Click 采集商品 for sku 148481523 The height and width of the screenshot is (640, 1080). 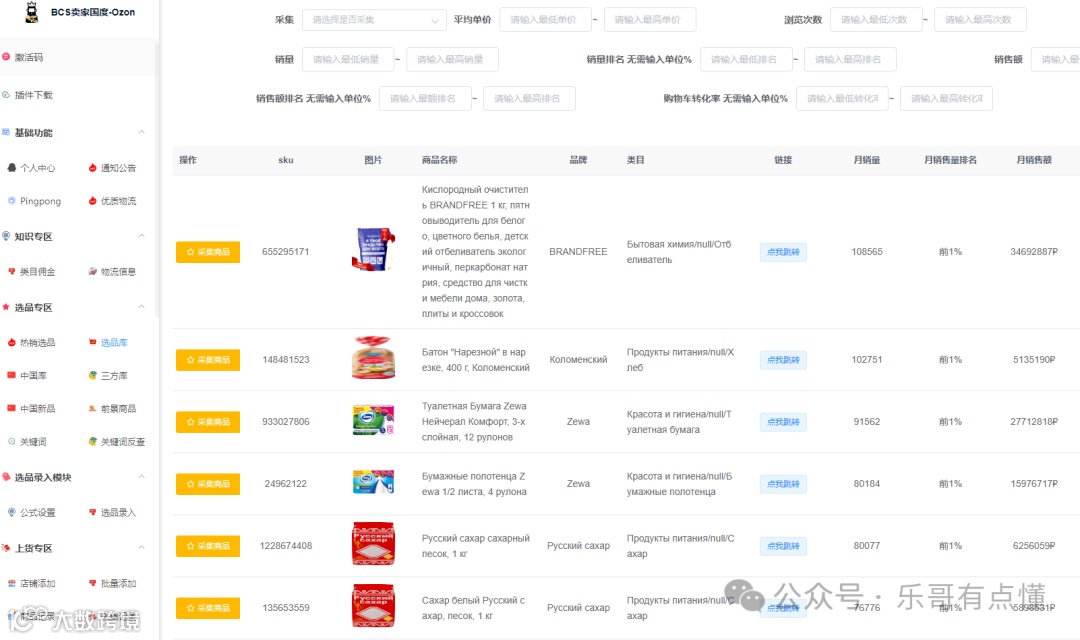tap(208, 360)
